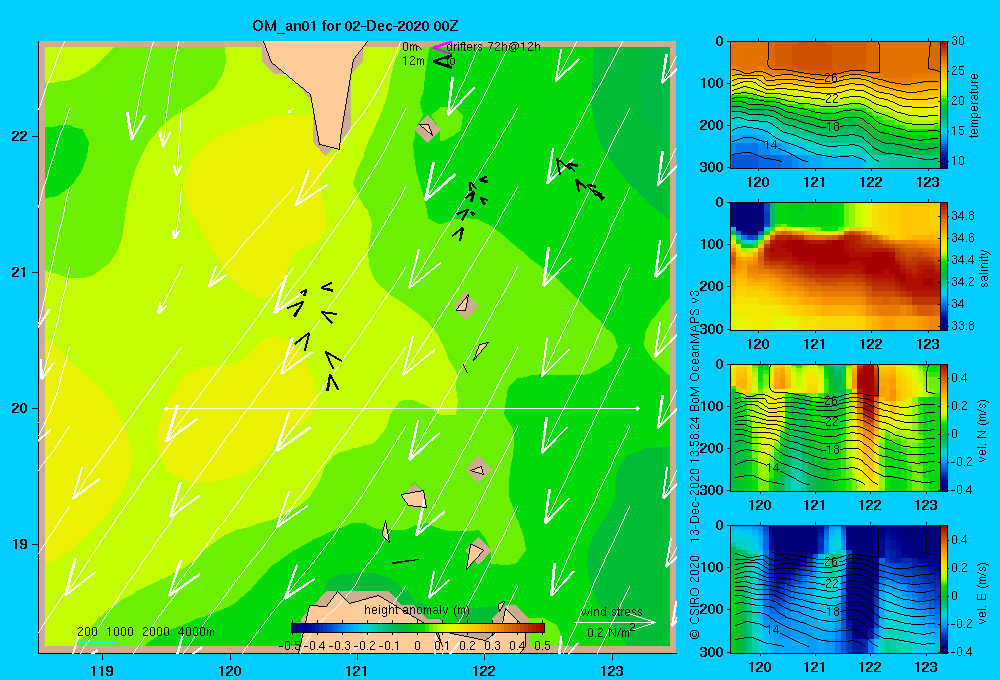Click the vel. E color scale bar

pyautogui.click(x=945, y=589)
